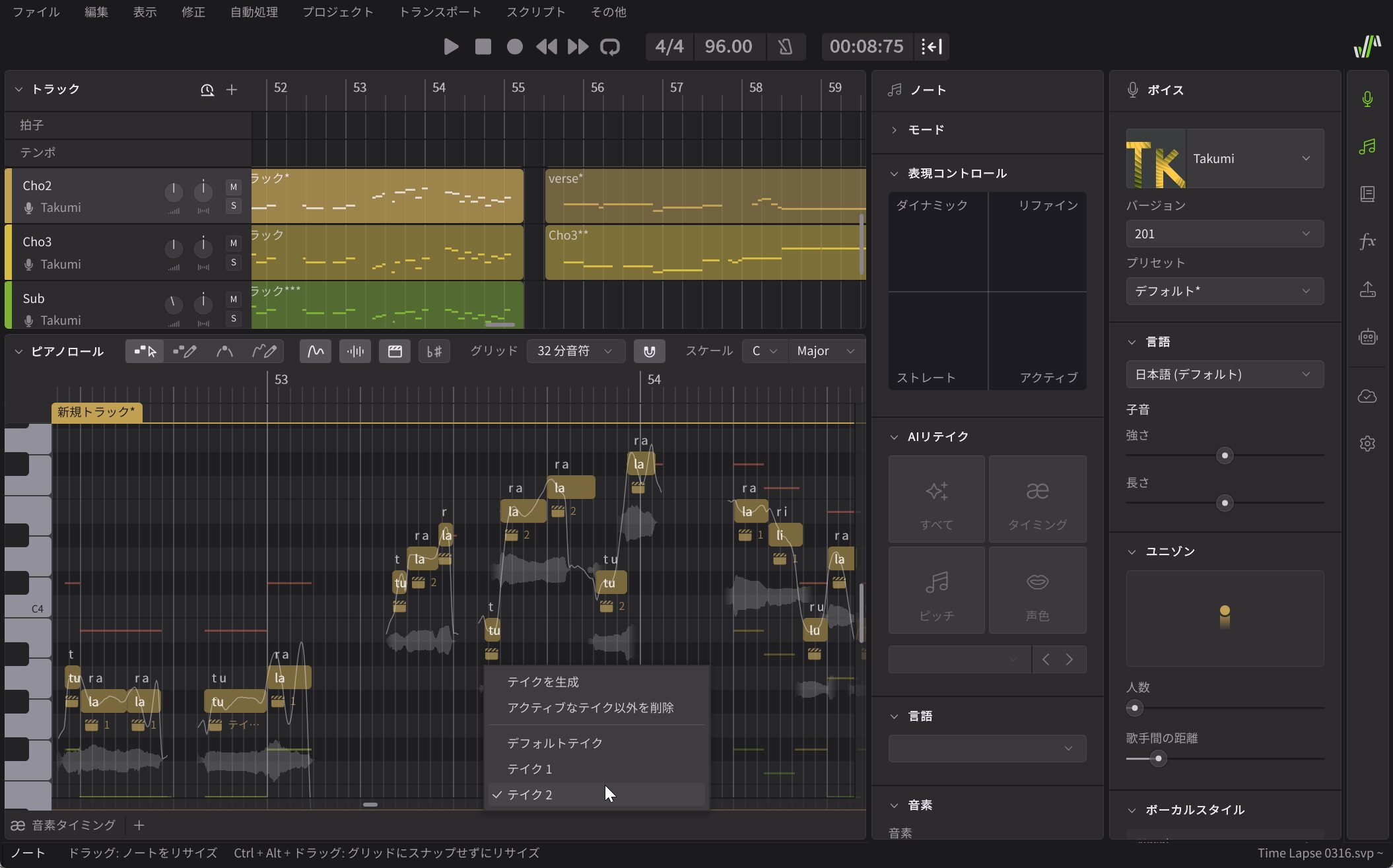Toggle the snap magnet button
Image resolution: width=1393 pixels, height=868 pixels.
[649, 351]
